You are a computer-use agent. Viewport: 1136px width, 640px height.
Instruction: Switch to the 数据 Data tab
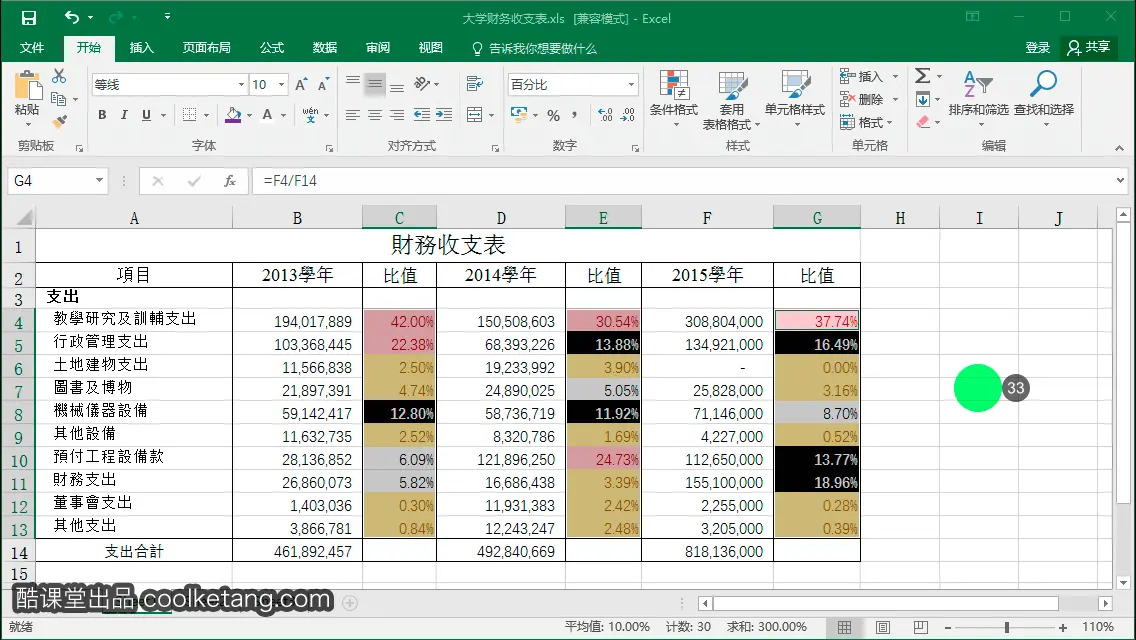point(325,48)
